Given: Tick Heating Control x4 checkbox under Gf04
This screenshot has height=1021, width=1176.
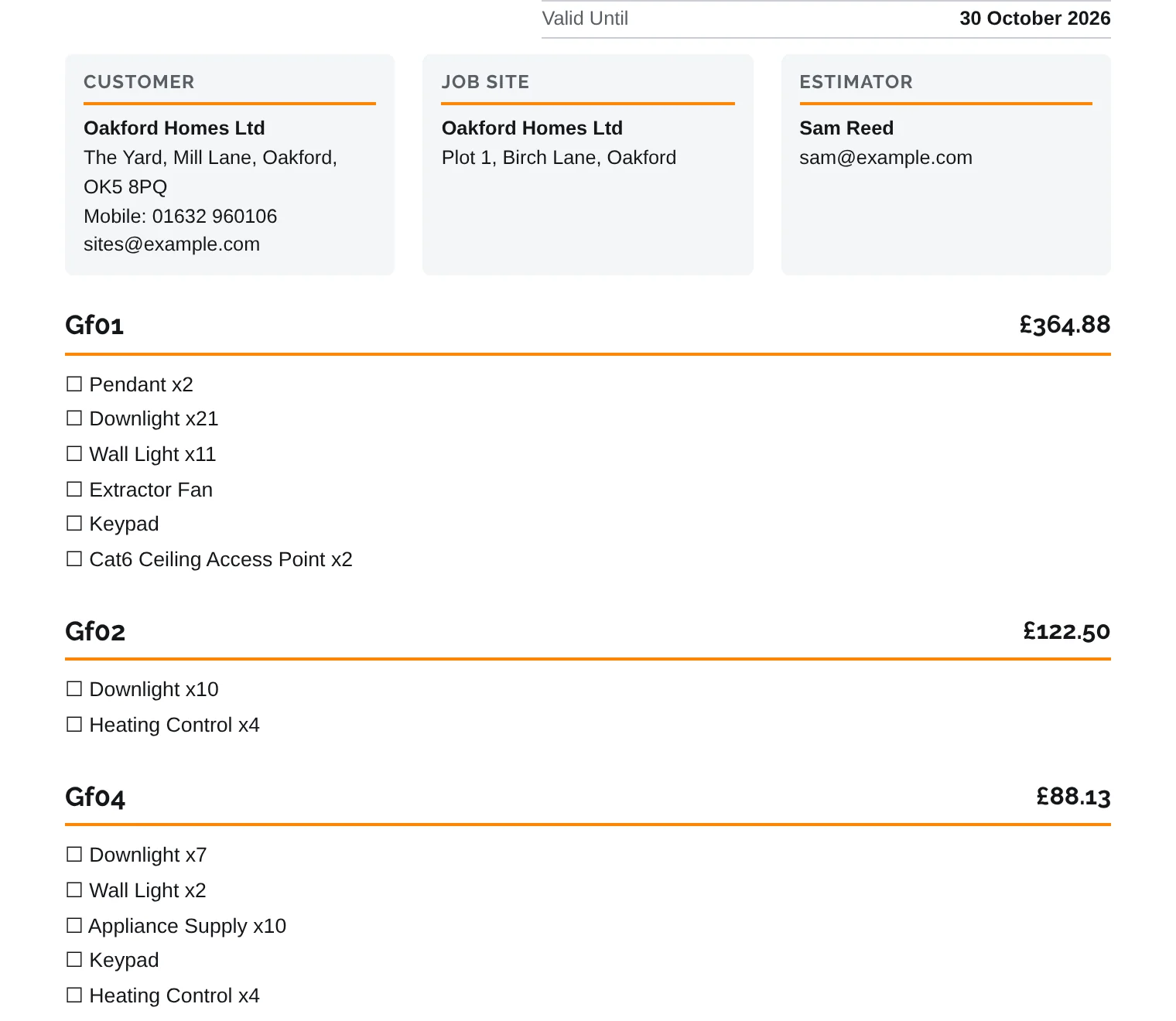Looking at the screenshot, I should tap(74, 995).
